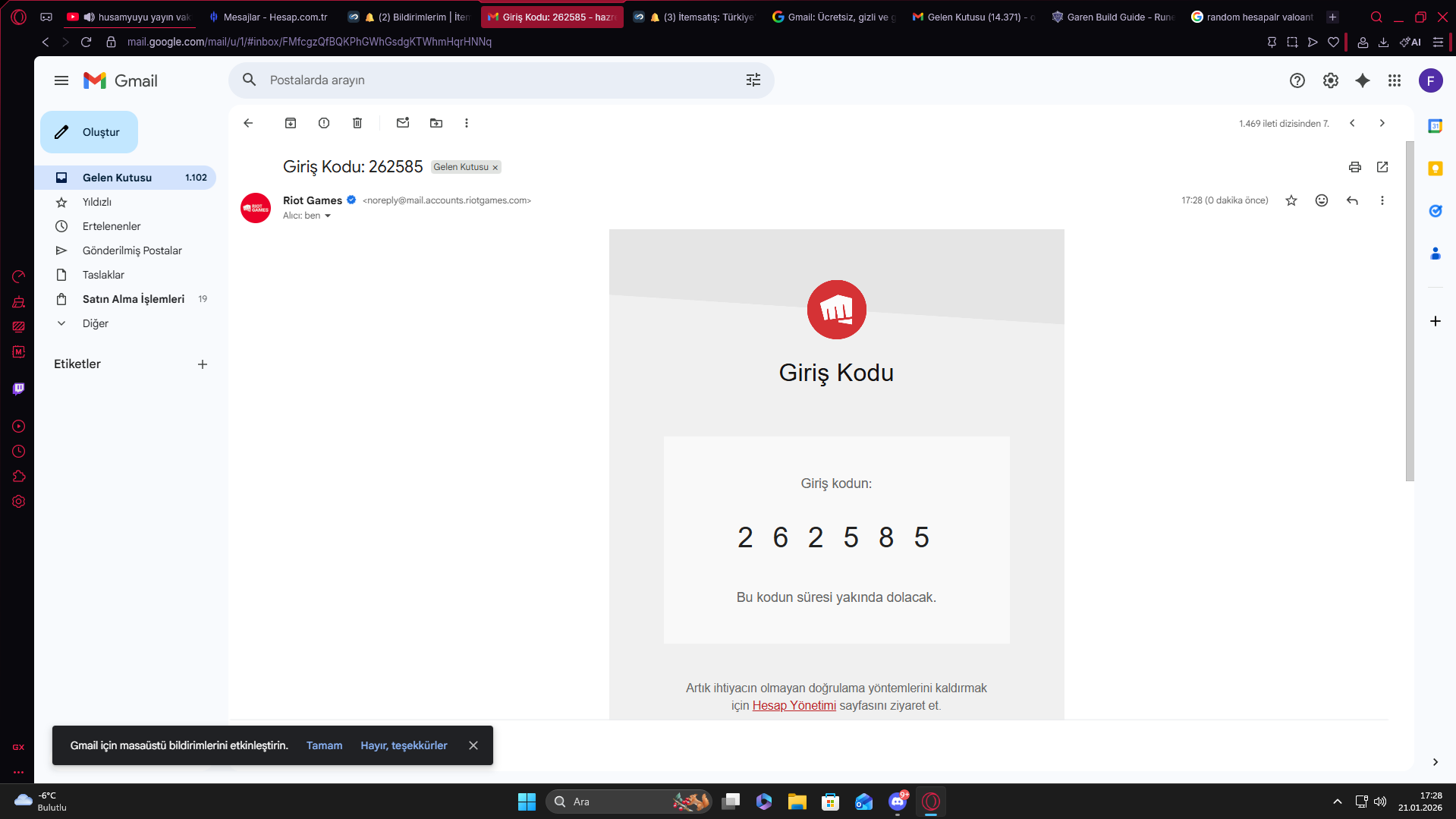Screen dimensions: 1456x819
Task: Mark the email as unread
Action: pyautogui.click(x=403, y=123)
